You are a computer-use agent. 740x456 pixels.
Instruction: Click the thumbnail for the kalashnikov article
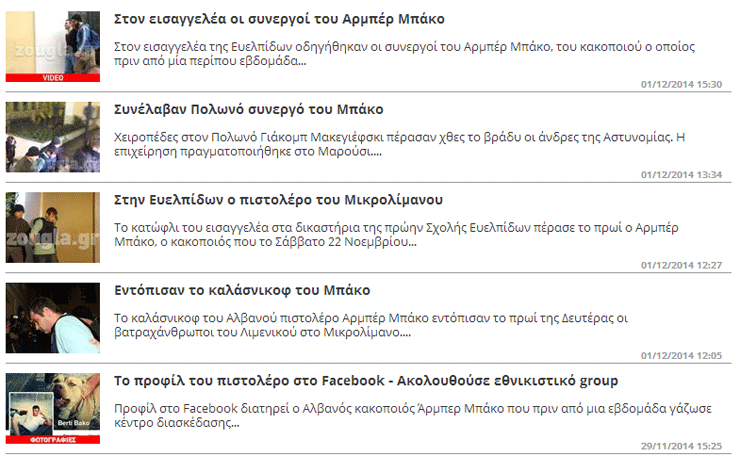click(x=53, y=317)
